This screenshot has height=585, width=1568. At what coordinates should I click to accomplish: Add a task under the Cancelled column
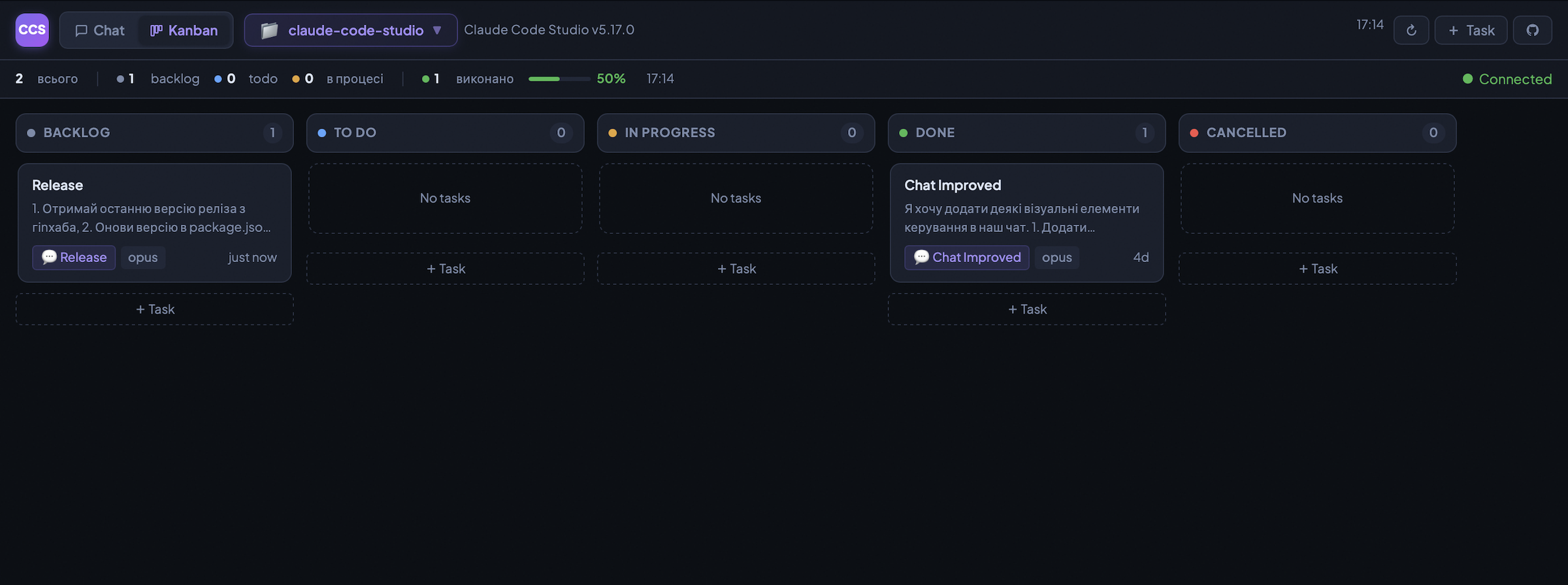click(1318, 269)
